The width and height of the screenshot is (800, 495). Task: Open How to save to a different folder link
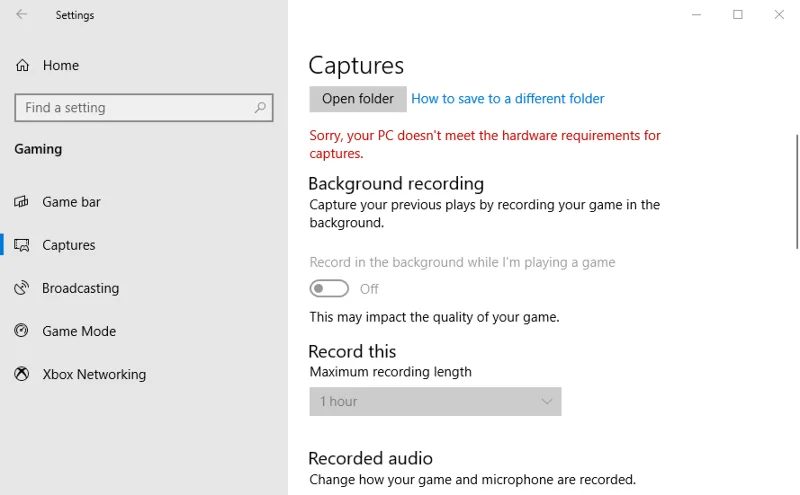(x=508, y=98)
